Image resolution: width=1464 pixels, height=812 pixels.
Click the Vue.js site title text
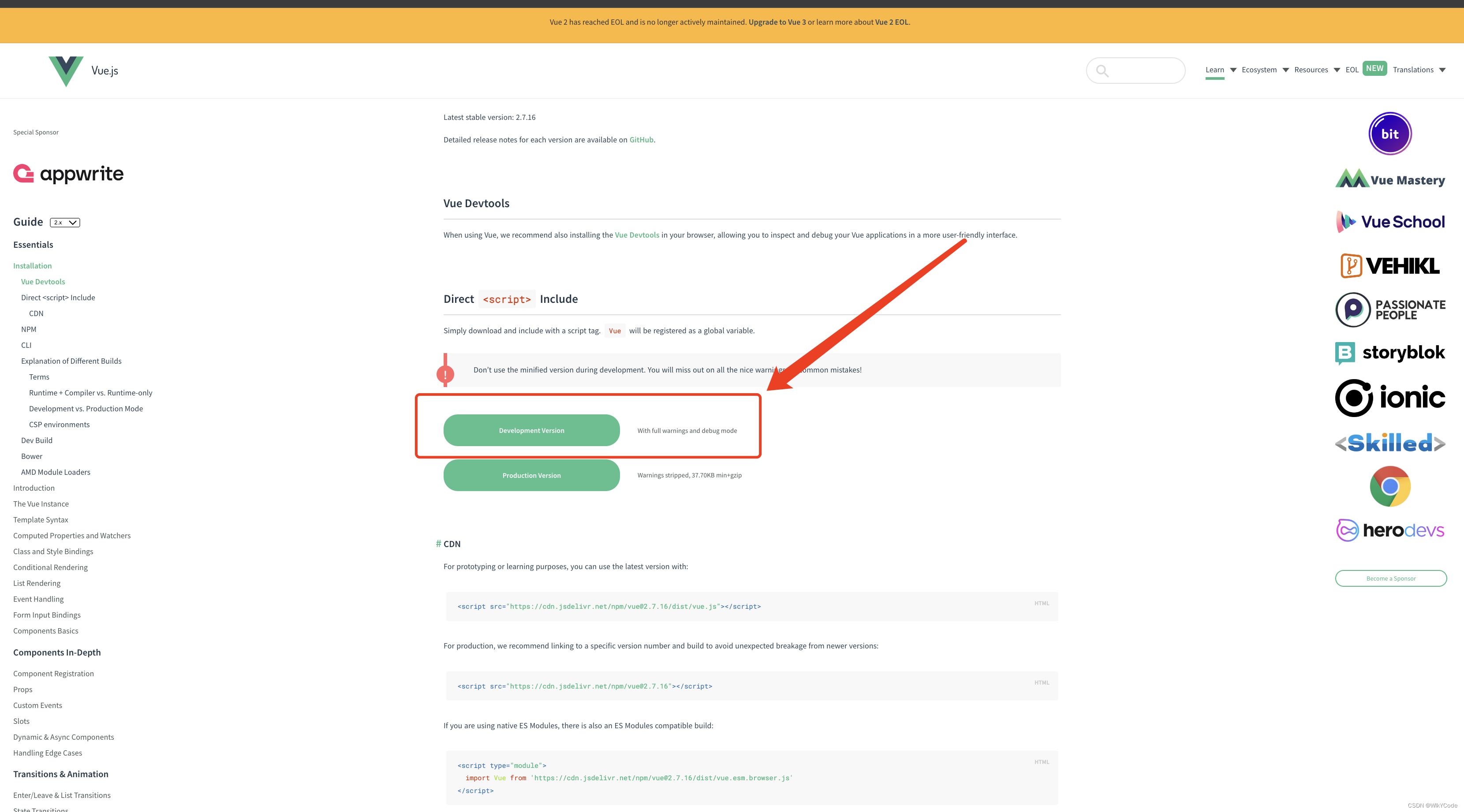click(105, 71)
